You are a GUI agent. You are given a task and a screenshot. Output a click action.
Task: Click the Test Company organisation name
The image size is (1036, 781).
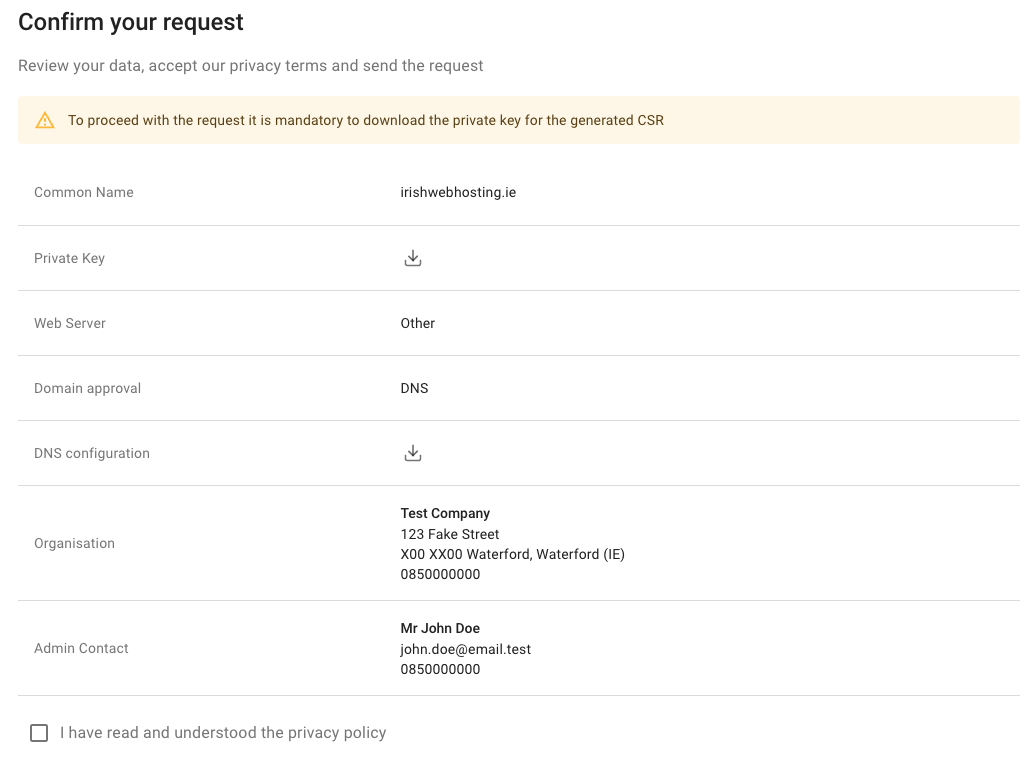click(x=445, y=513)
